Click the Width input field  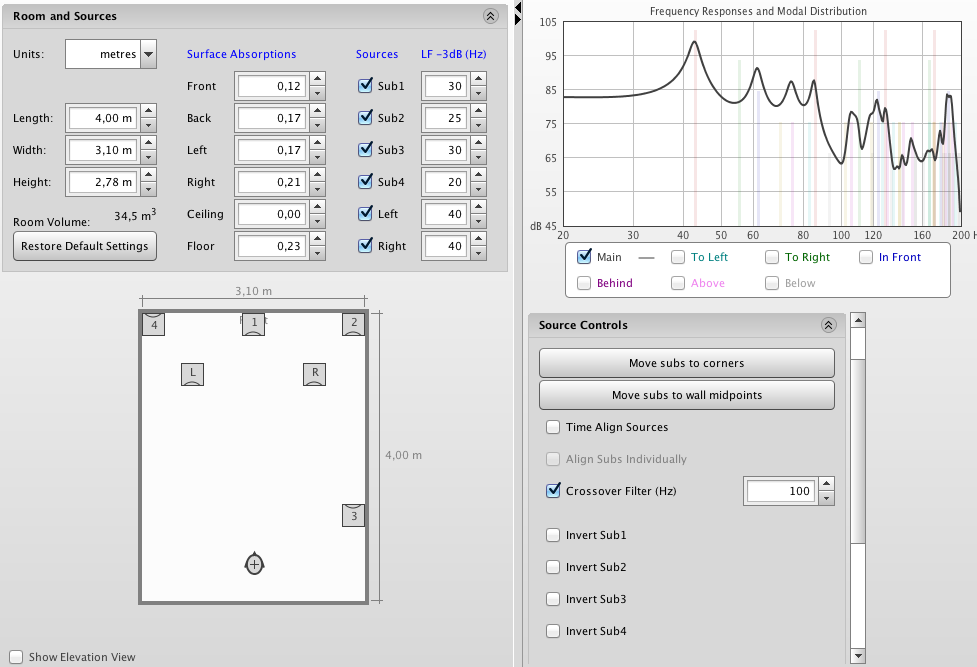[103, 150]
